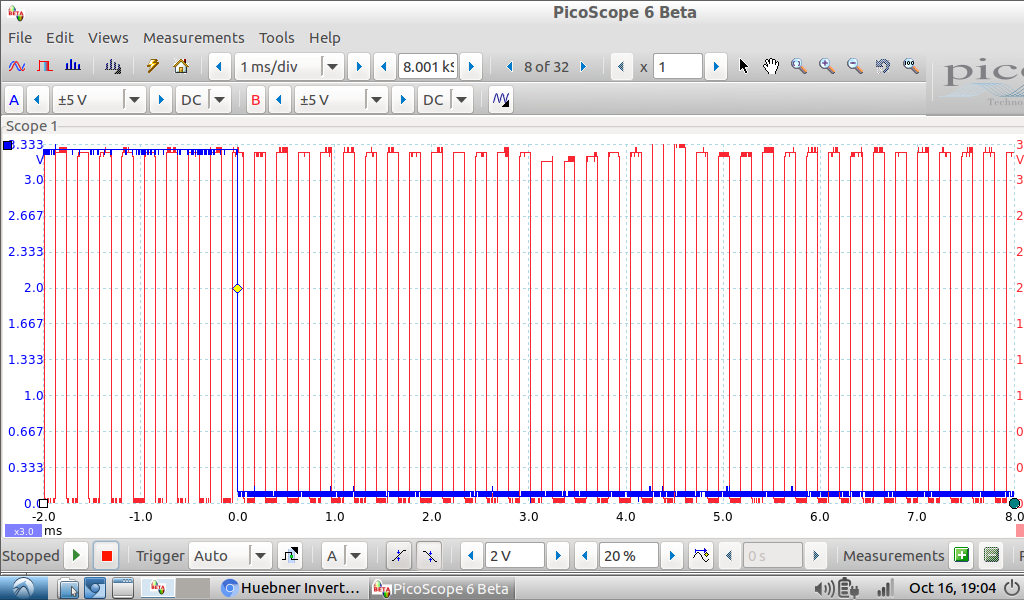Image resolution: width=1024 pixels, height=600 pixels.
Task: Open Math Channels waveform icon
Action: click(501, 100)
